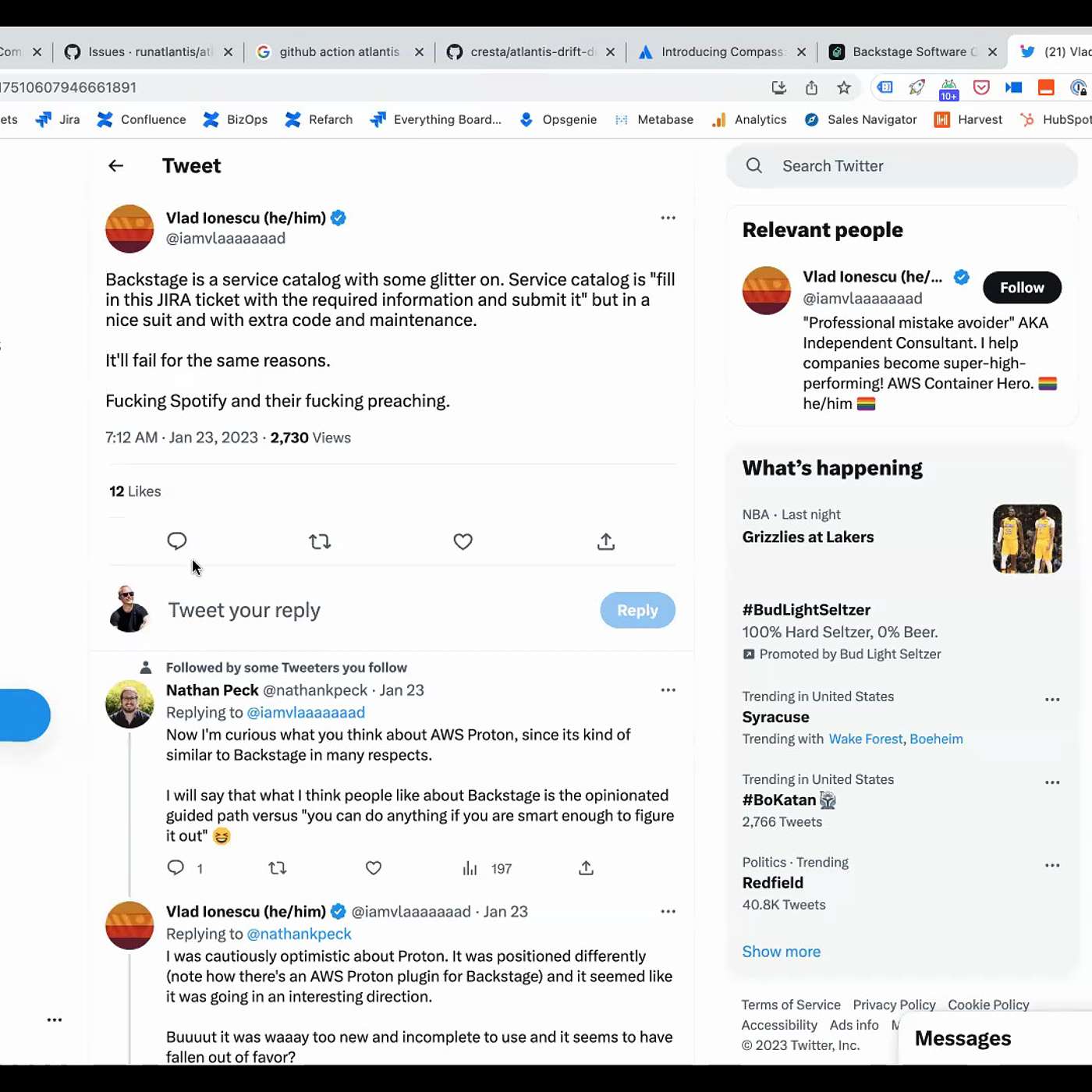Open the #BudLightSeltzer promoted trend
This screenshot has width=1092, height=1092.
807,610
